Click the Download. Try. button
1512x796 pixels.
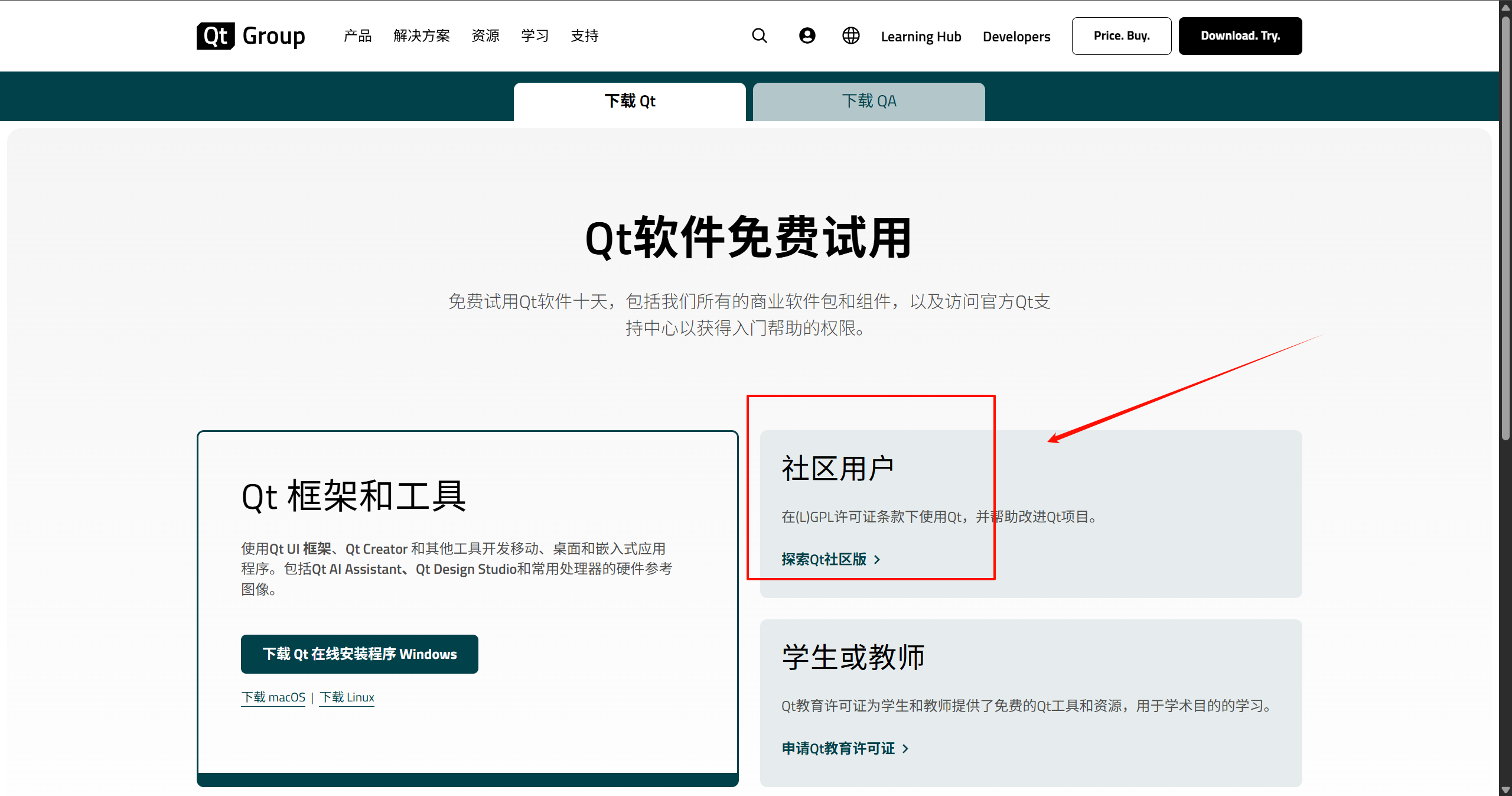coord(1240,35)
